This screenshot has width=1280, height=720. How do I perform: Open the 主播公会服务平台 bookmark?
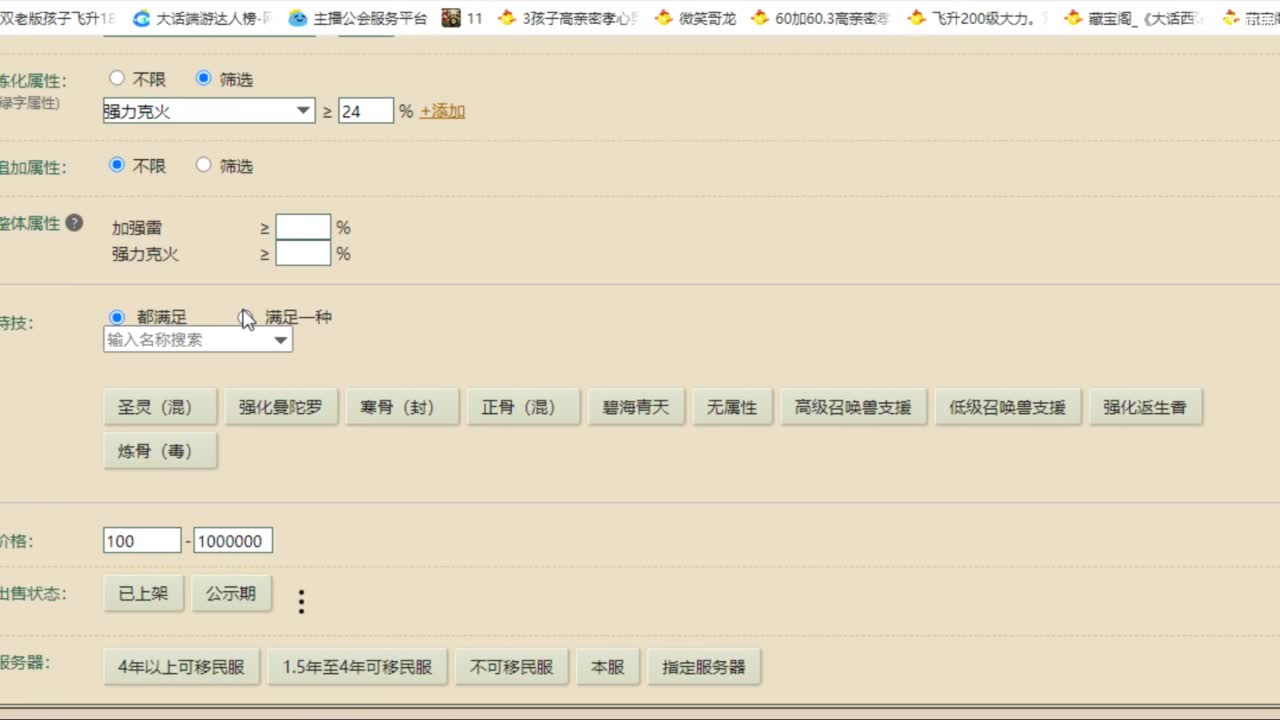(x=358, y=18)
